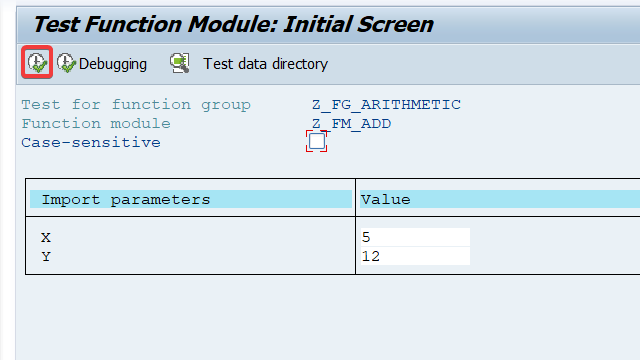Open the Test data directory
This screenshot has width=640, height=360.
click(265, 64)
